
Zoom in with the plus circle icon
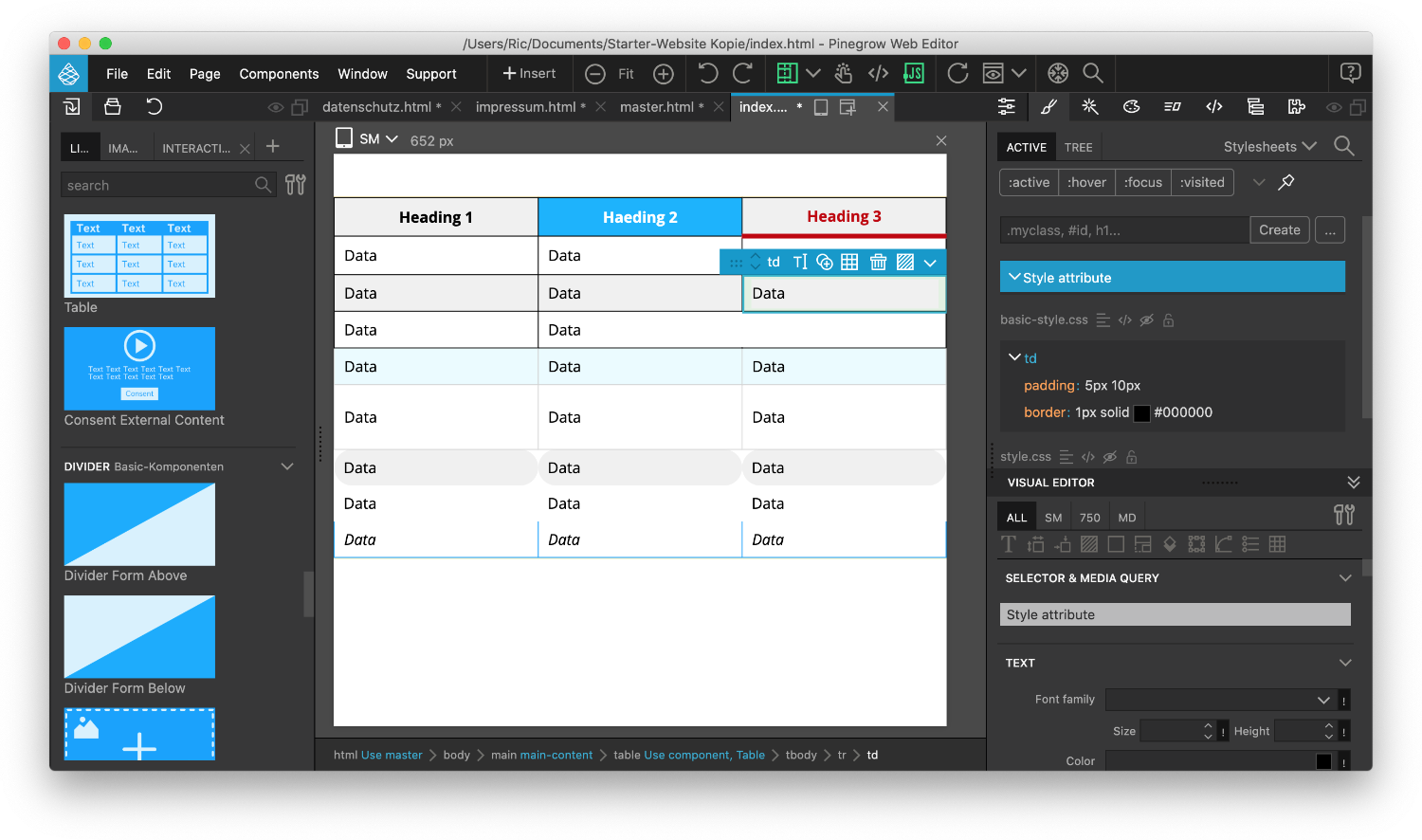click(x=664, y=74)
